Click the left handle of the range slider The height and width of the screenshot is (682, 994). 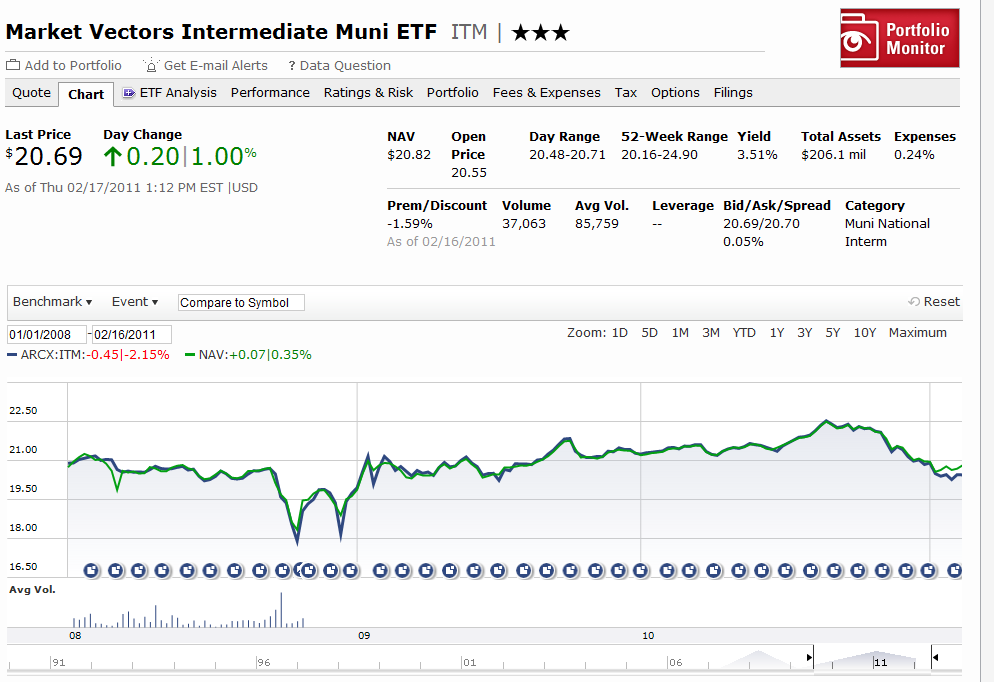[810, 657]
